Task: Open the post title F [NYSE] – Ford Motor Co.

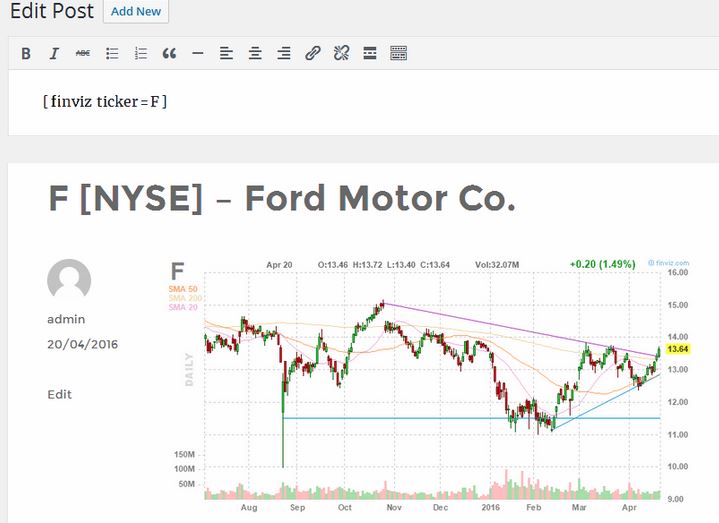Action: tap(281, 199)
